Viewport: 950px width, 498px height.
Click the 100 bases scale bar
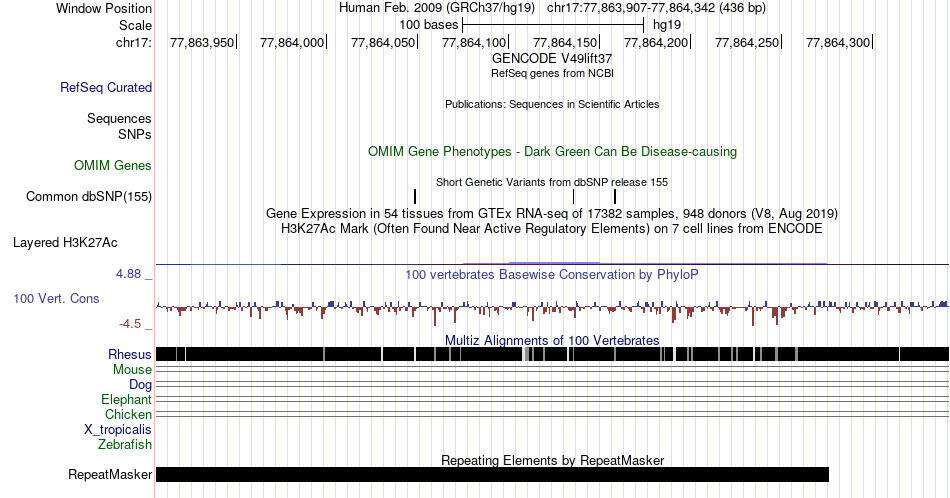pos(553,25)
